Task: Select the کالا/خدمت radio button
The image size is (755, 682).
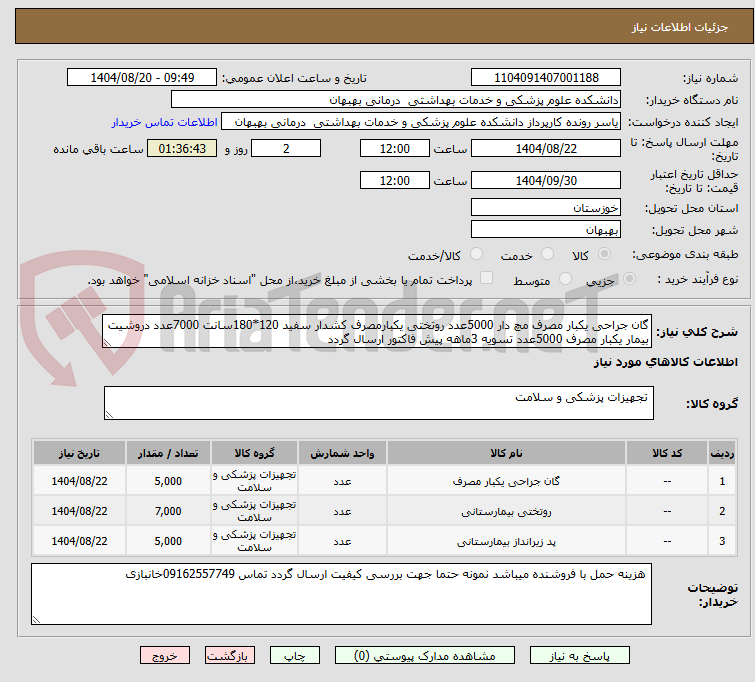Action: [x=476, y=254]
